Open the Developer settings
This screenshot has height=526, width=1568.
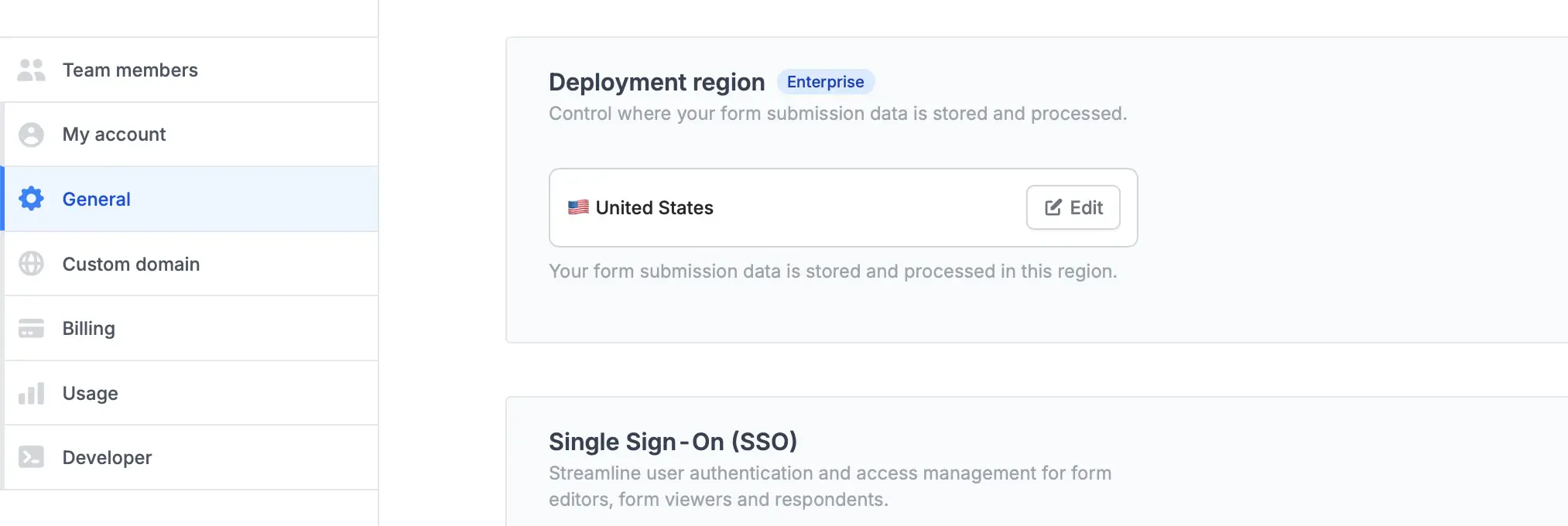[x=190, y=457]
